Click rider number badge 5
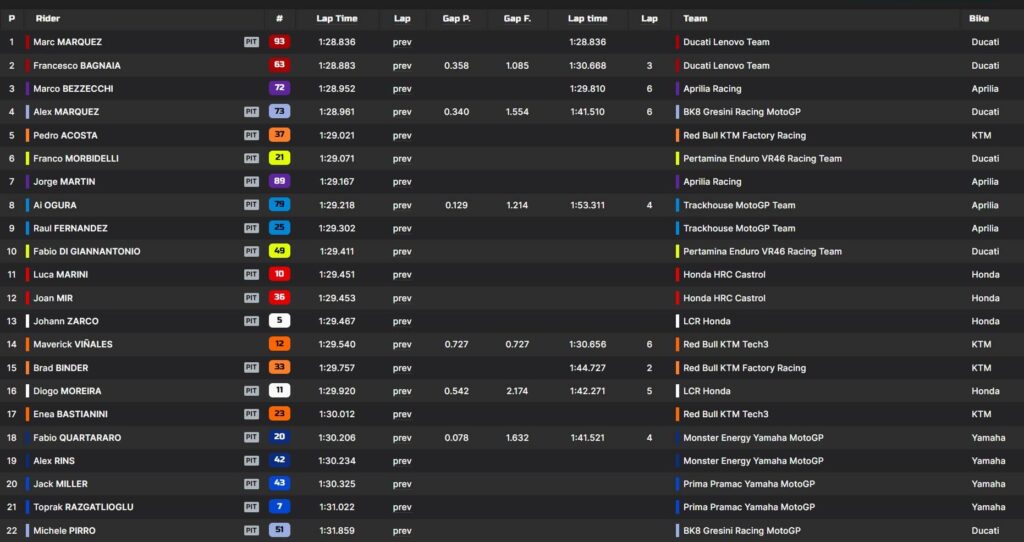This screenshot has width=1024, height=542. point(279,321)
